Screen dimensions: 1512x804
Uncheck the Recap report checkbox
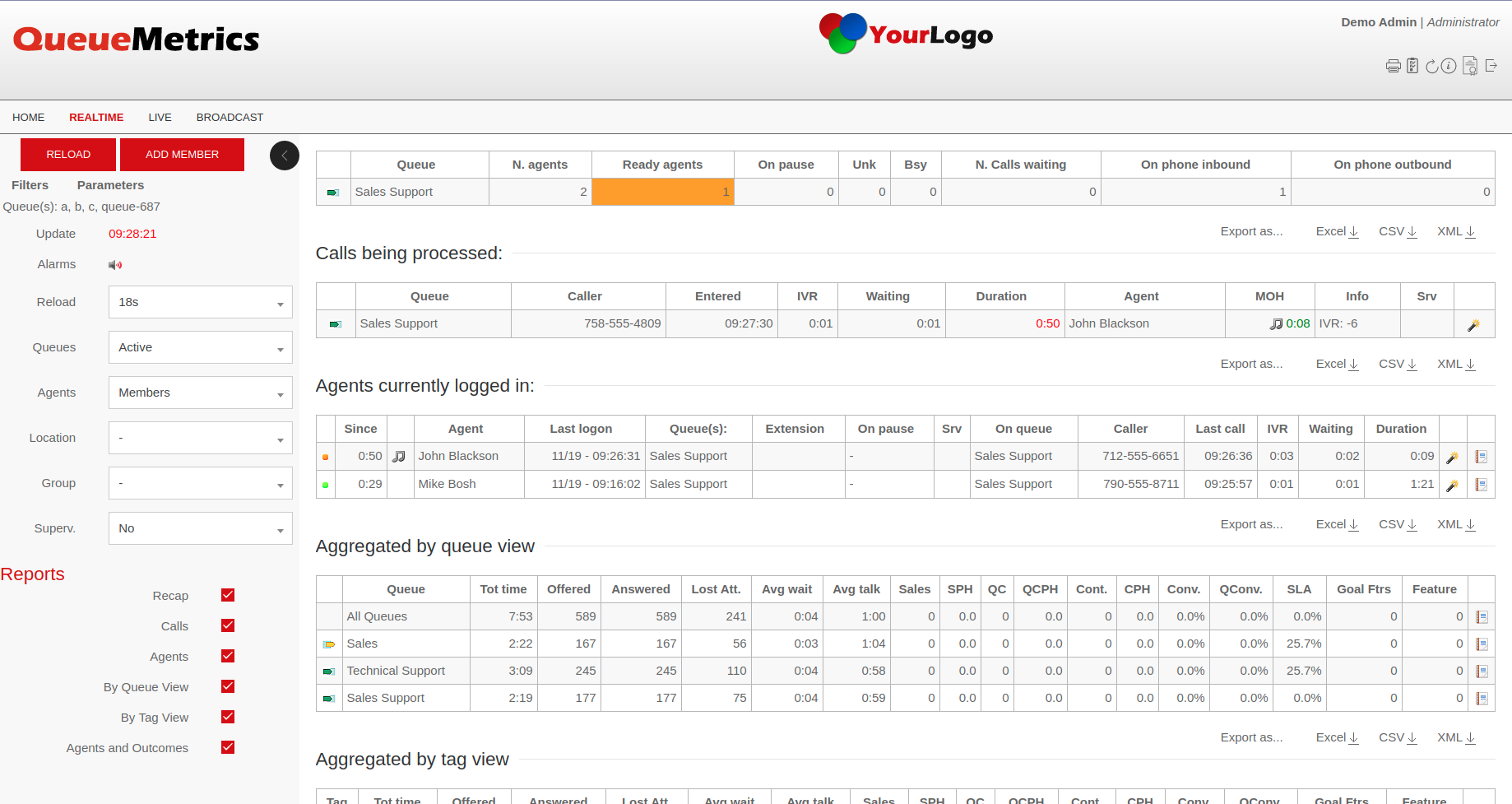(x=228, y=595)
